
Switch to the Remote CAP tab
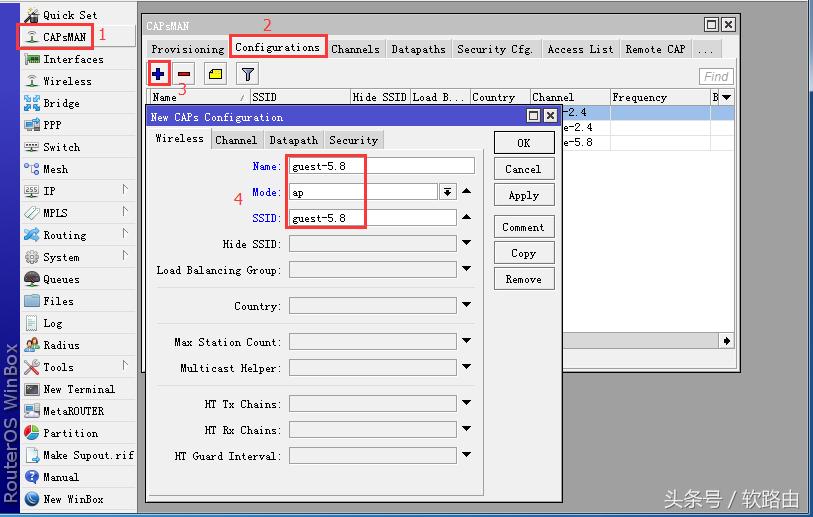pos(655,49)
